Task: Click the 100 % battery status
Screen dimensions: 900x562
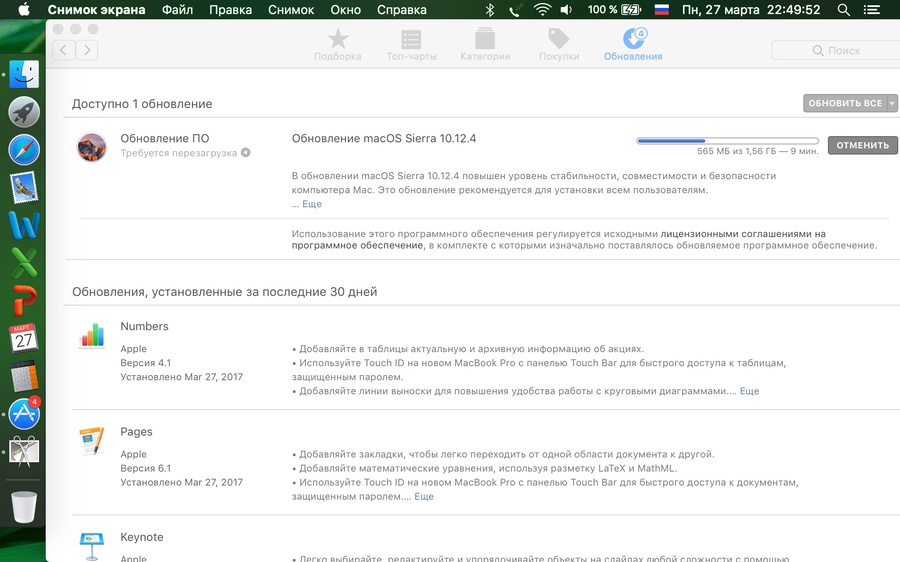Action: click(x=614, y=10)
